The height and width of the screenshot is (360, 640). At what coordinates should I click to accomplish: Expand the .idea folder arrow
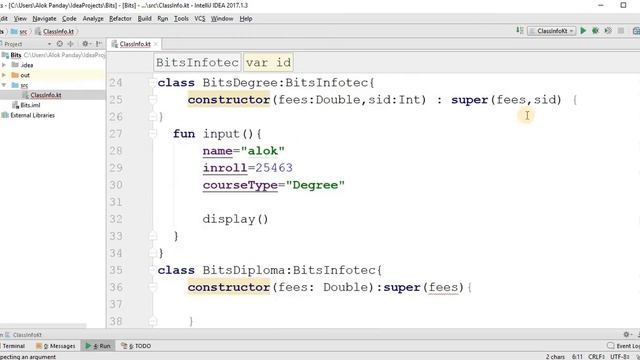point(4,65)
